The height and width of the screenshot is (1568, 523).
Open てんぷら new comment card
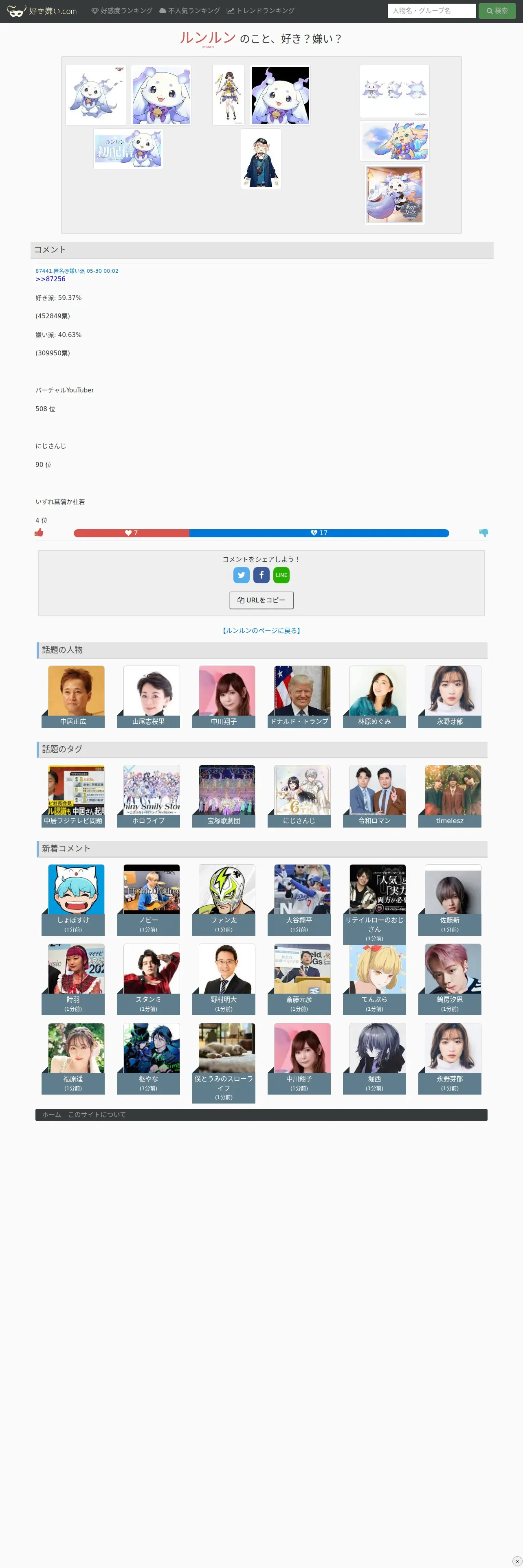[374, 979]
